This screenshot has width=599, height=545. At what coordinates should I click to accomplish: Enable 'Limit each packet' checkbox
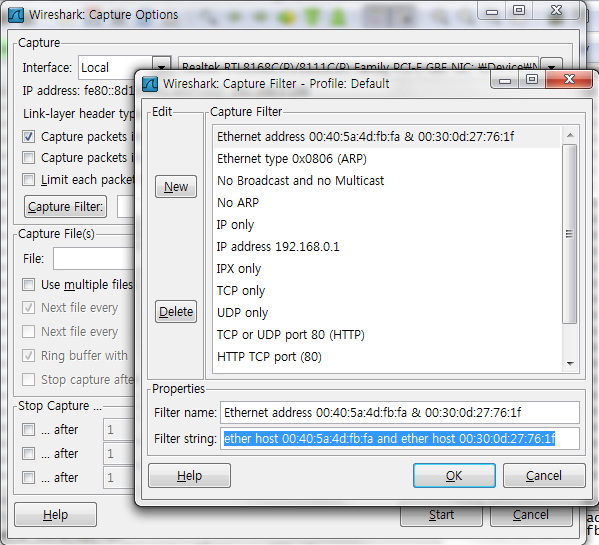[x=29, y=180]
